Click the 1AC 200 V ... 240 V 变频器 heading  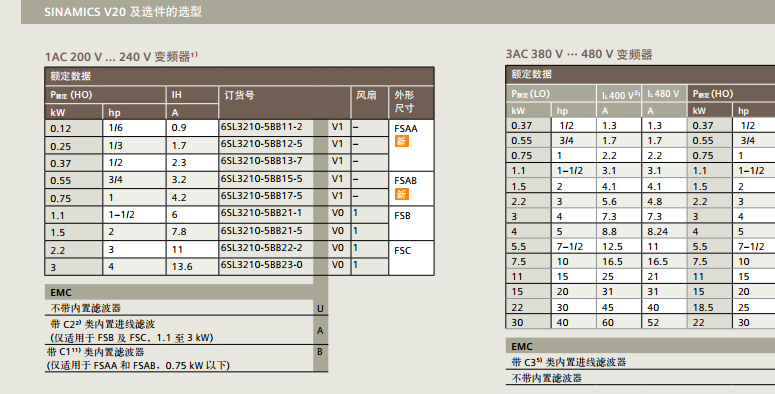click(121, 57)
